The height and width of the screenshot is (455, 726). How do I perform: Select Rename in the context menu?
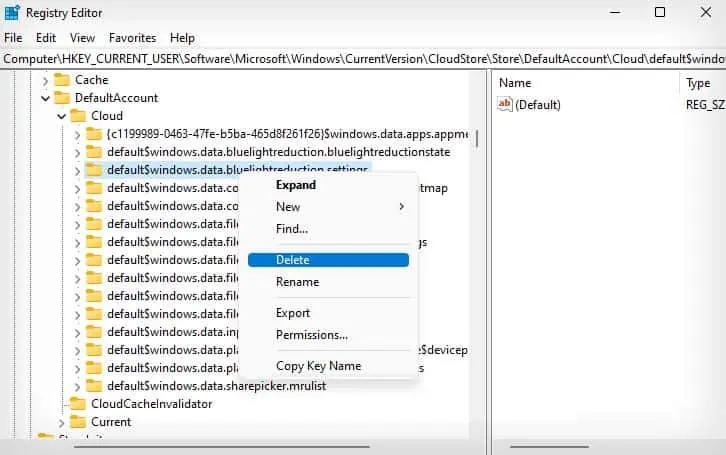tap(328, 282)
